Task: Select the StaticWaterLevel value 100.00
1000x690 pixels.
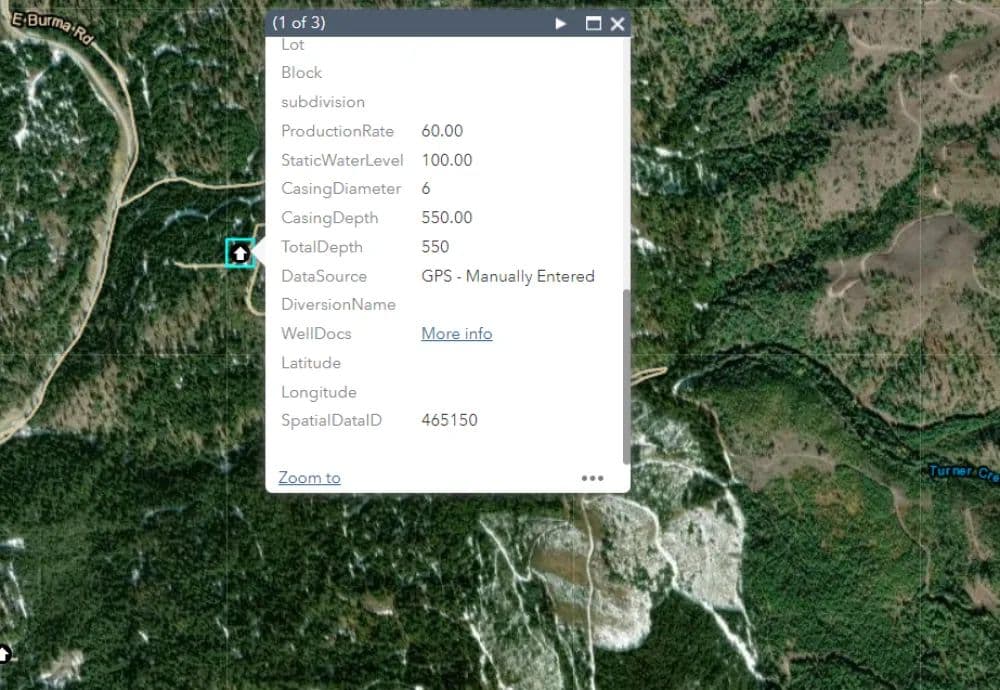Action: [447, 160]
